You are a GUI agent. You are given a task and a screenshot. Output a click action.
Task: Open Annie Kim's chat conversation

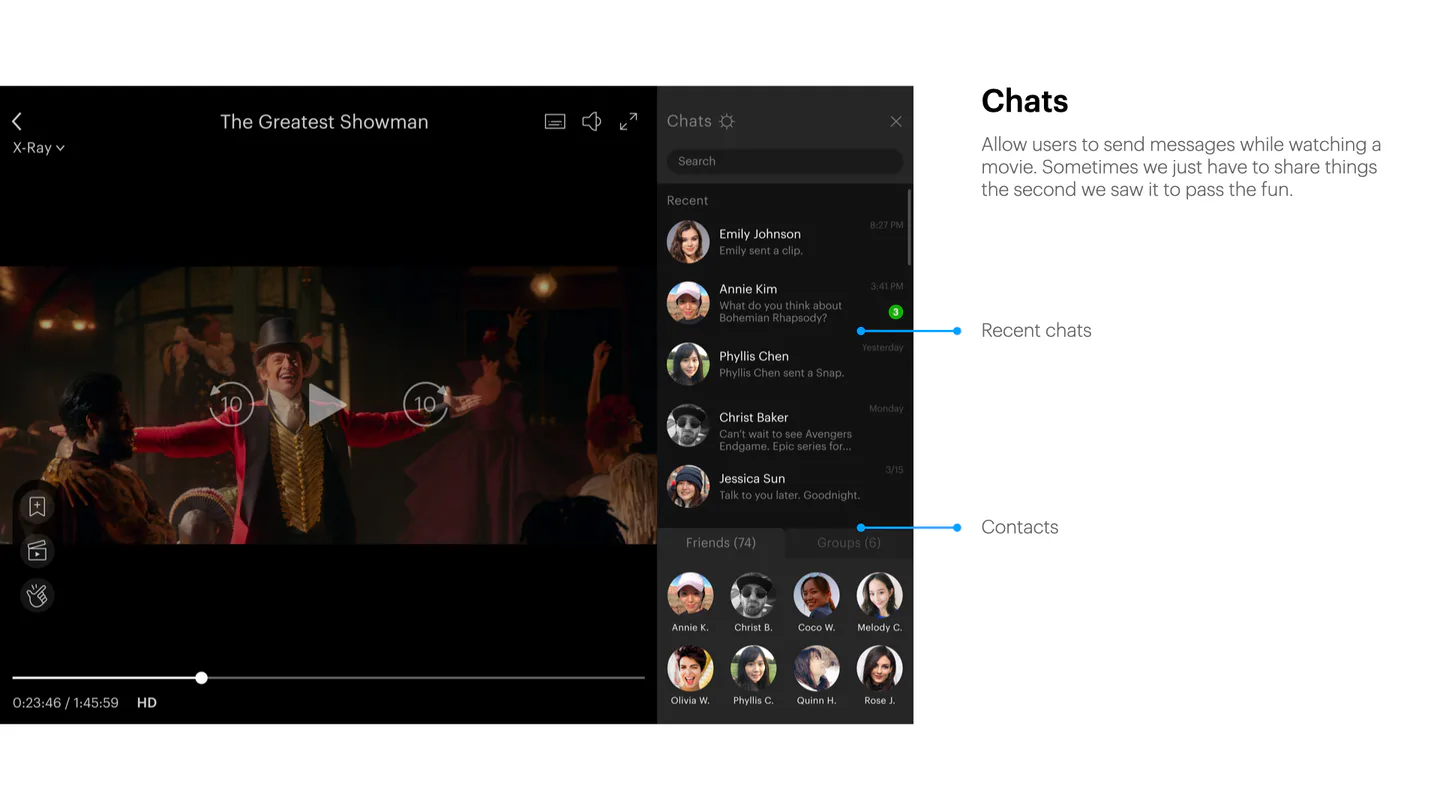(785, 303)
